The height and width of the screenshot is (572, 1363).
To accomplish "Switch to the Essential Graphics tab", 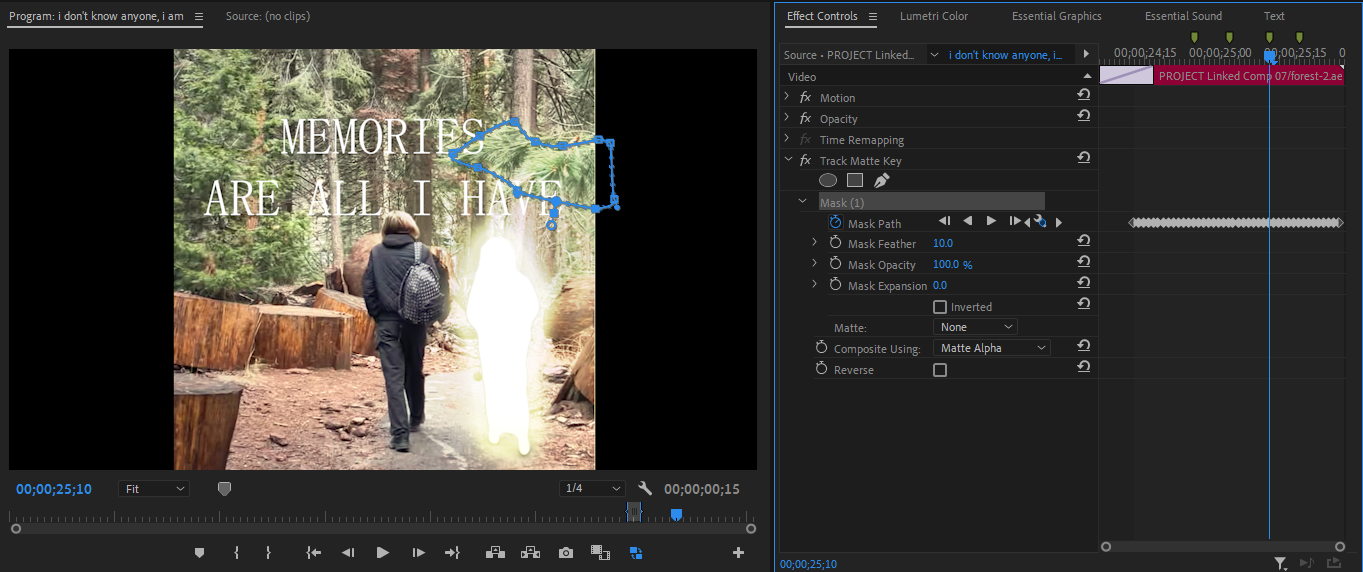I will [x=1056, y=16].
